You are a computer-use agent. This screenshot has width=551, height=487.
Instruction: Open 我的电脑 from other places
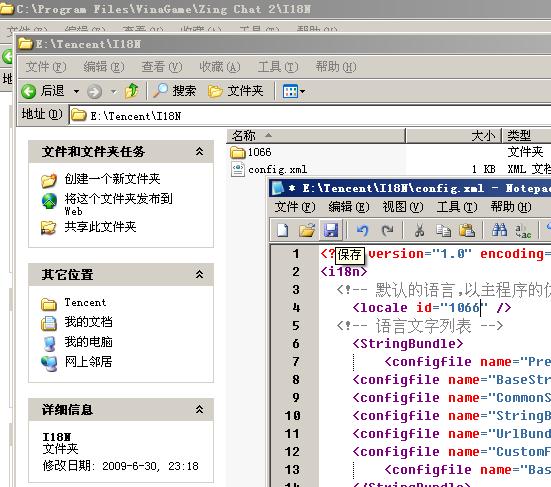(88, 342)
